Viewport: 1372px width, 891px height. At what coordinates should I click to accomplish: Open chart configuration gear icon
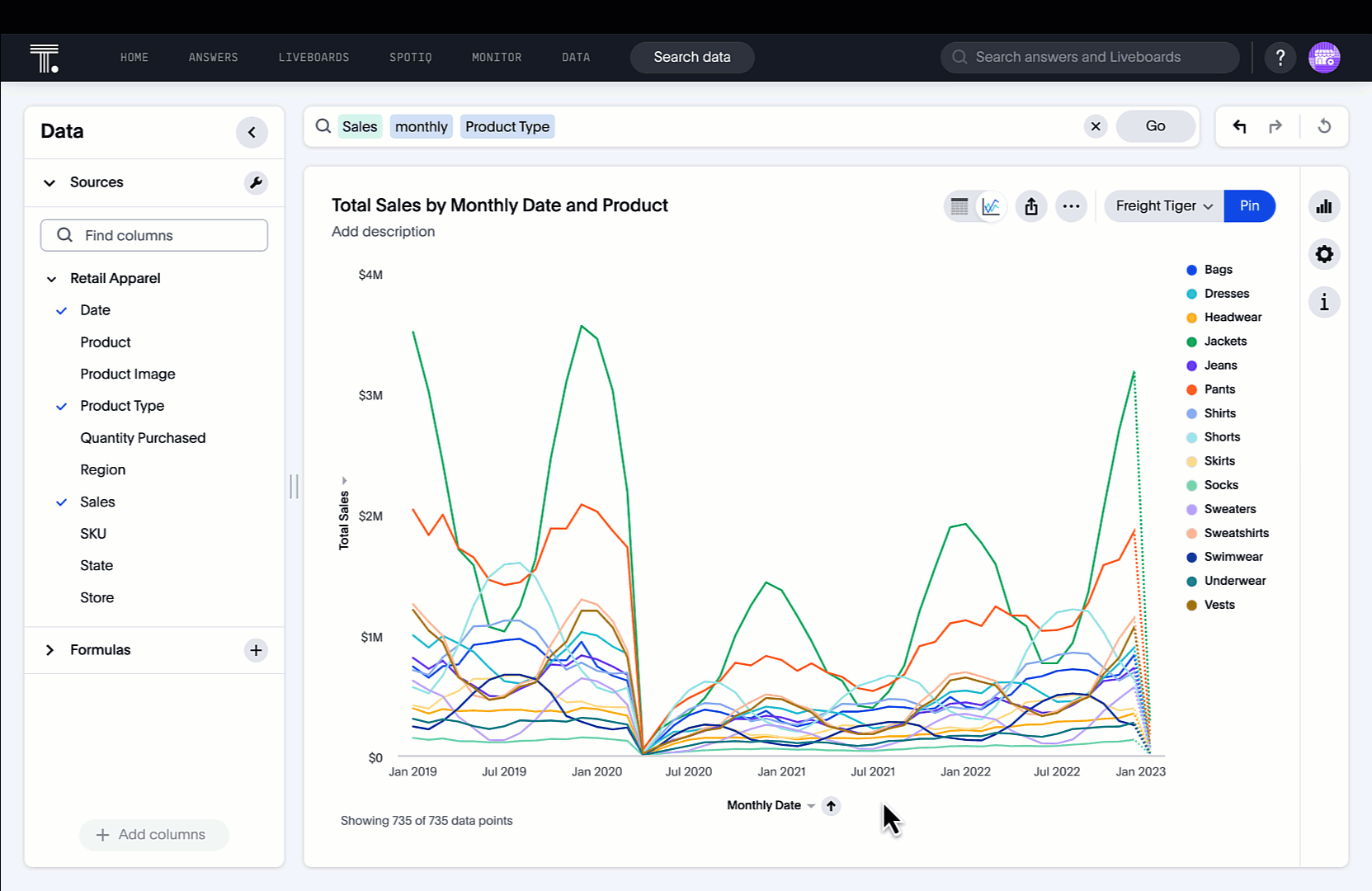[1324, 254]
